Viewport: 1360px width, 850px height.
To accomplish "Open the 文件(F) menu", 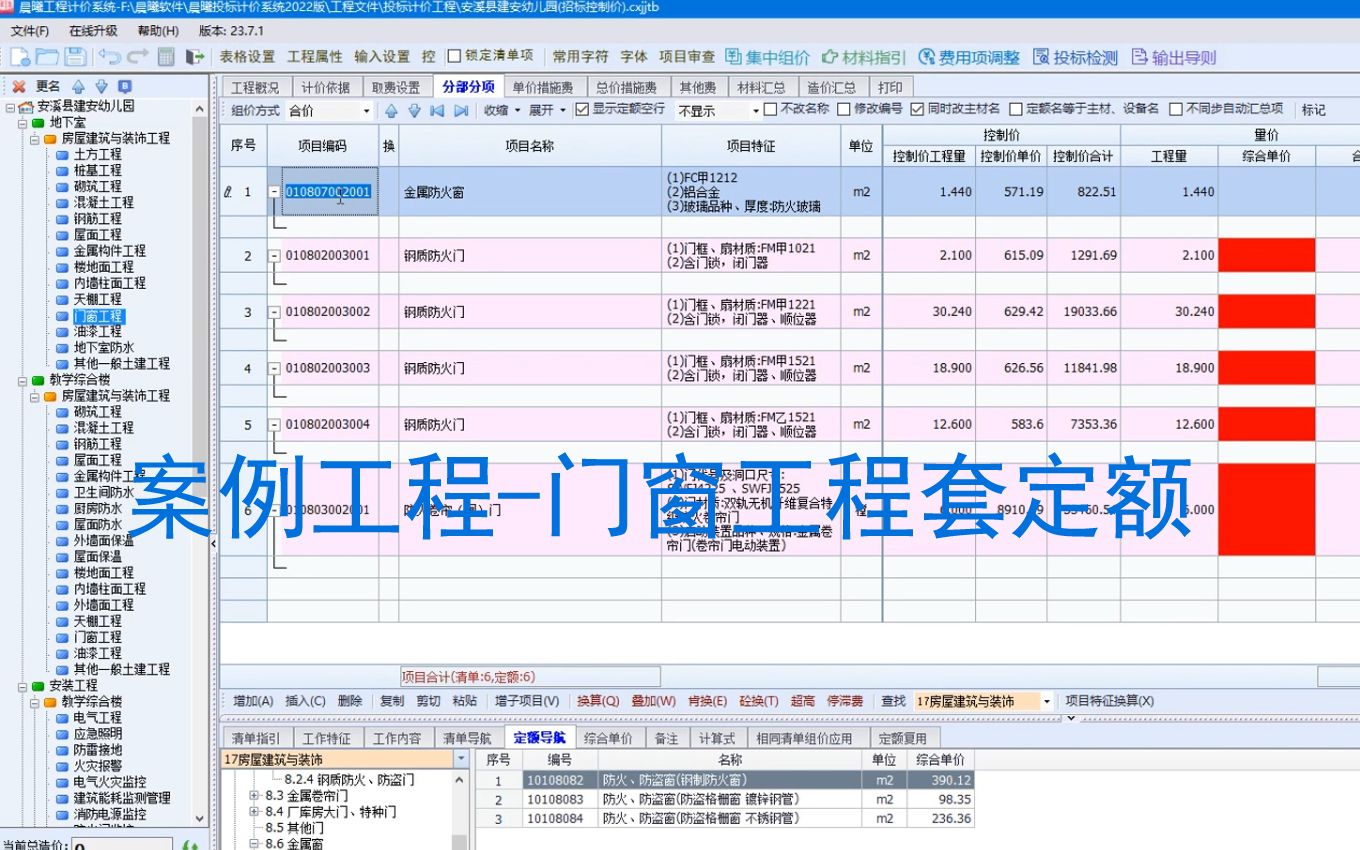I will pyautogui.click(x=30, y=31).
